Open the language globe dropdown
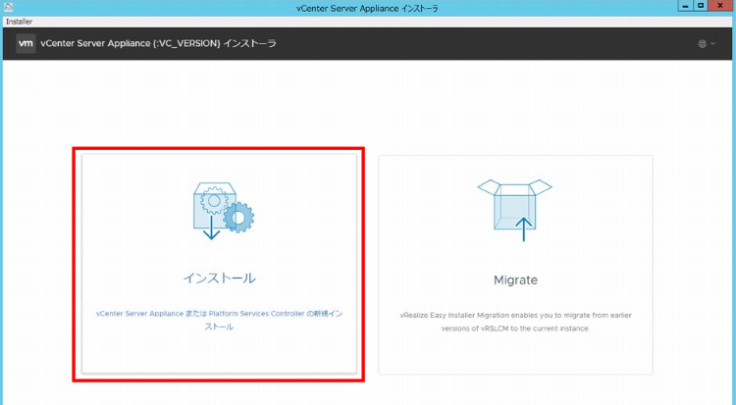The height and width of the screenshot is (405, 736). pyautogui.click(x=706, y=44)
